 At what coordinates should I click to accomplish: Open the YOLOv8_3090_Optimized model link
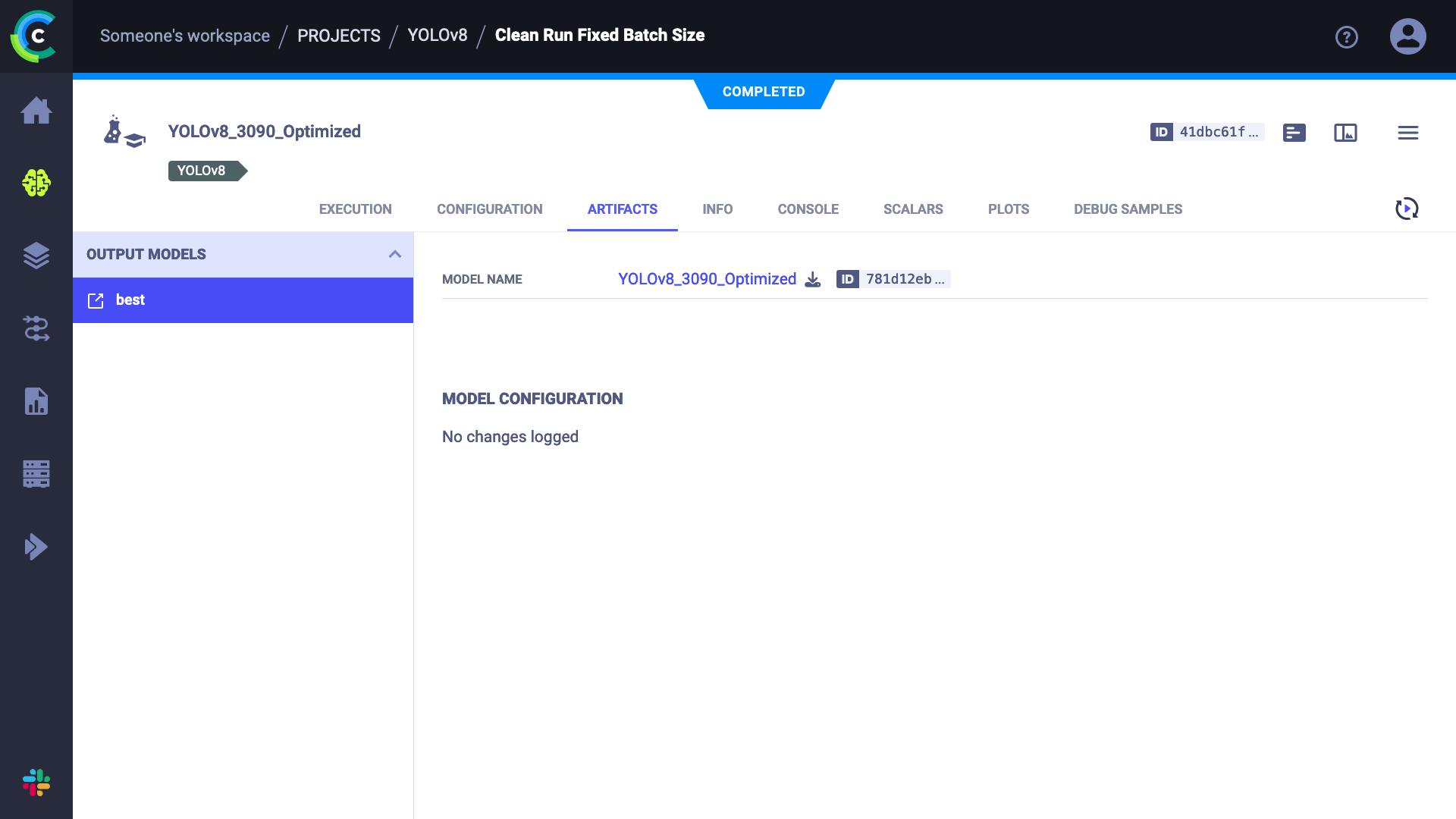click(x=707, y=279)
